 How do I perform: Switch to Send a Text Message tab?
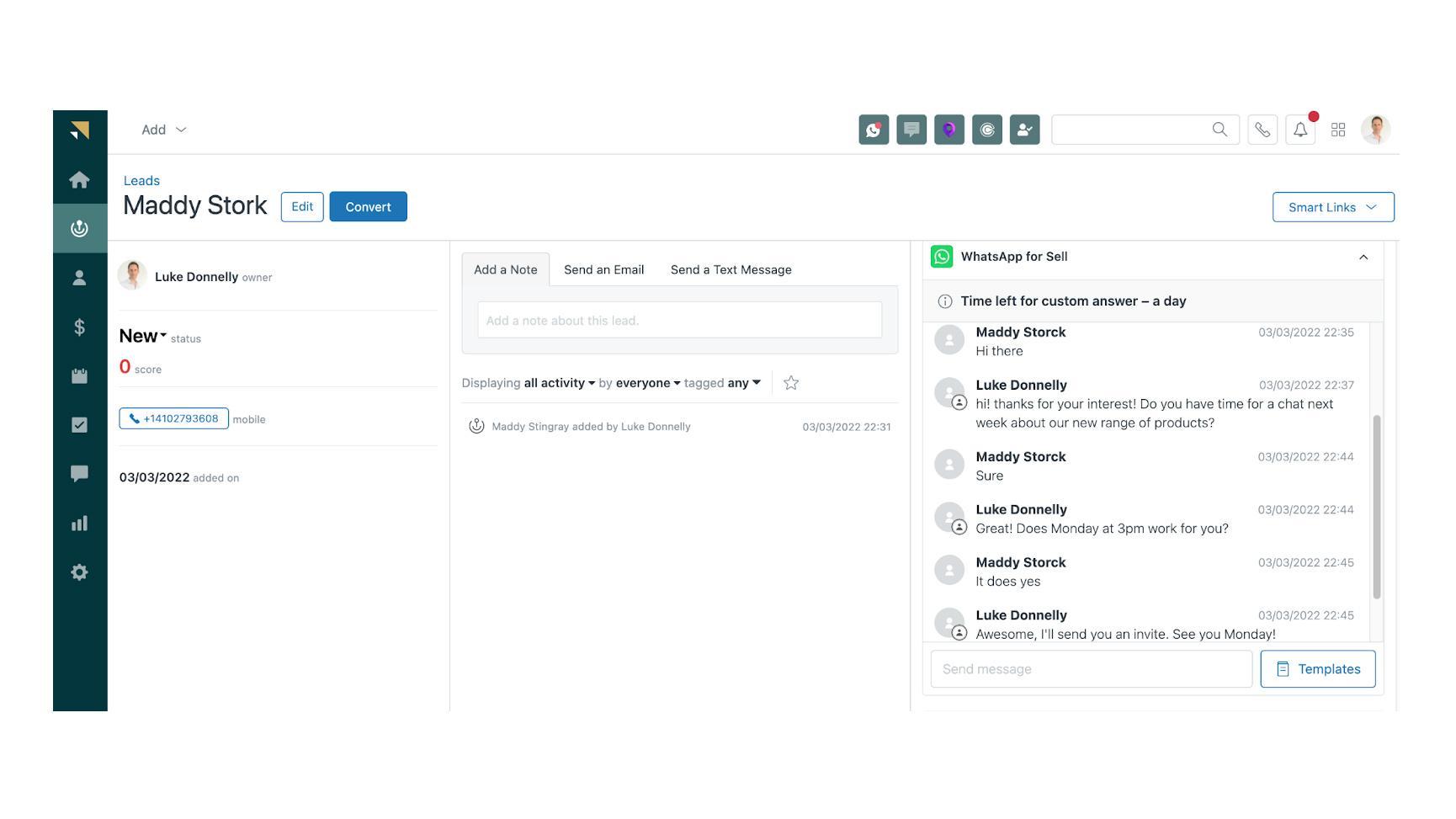pyautogui.click(x=731, y=269)
